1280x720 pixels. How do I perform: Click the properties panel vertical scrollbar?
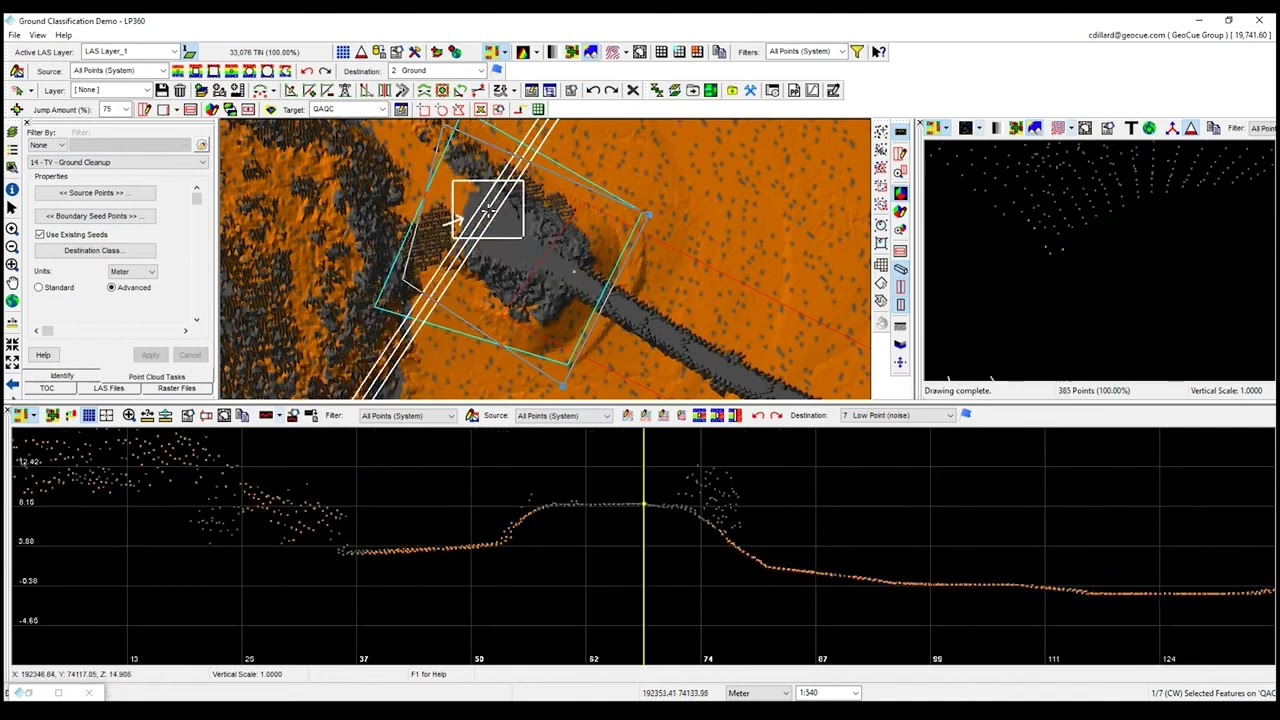[x=196, y=254]
